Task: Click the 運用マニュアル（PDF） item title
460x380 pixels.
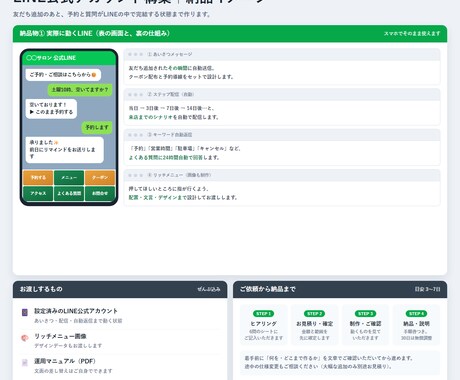Action: 65,361
